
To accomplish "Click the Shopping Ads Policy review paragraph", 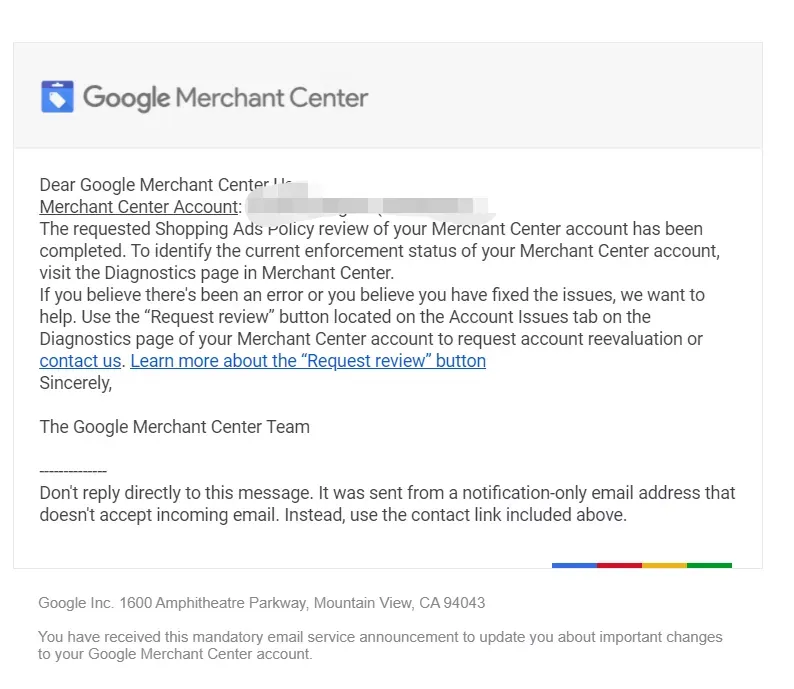I will tap(380, 251).
